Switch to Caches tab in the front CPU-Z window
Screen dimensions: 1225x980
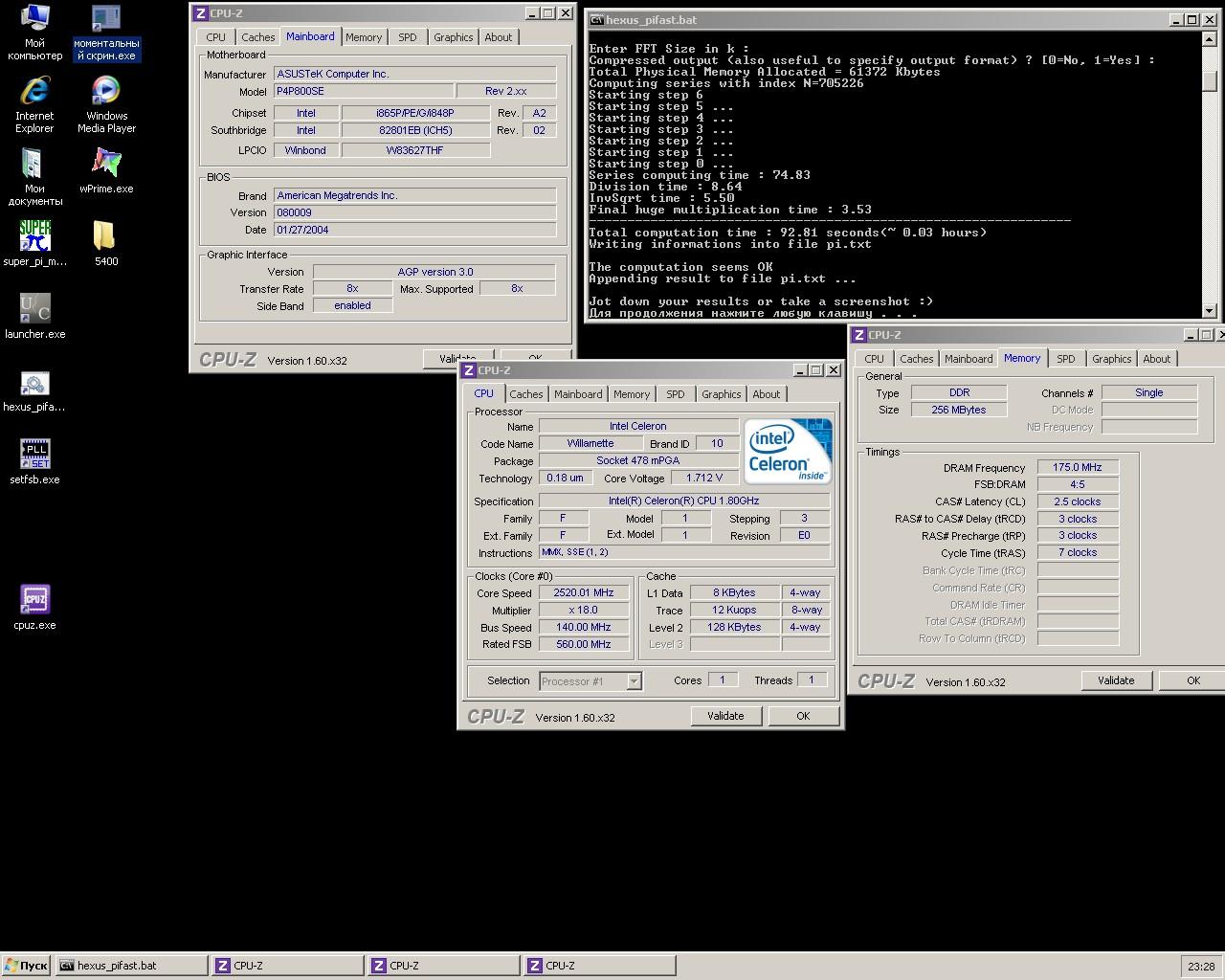[x=525, y=394]
